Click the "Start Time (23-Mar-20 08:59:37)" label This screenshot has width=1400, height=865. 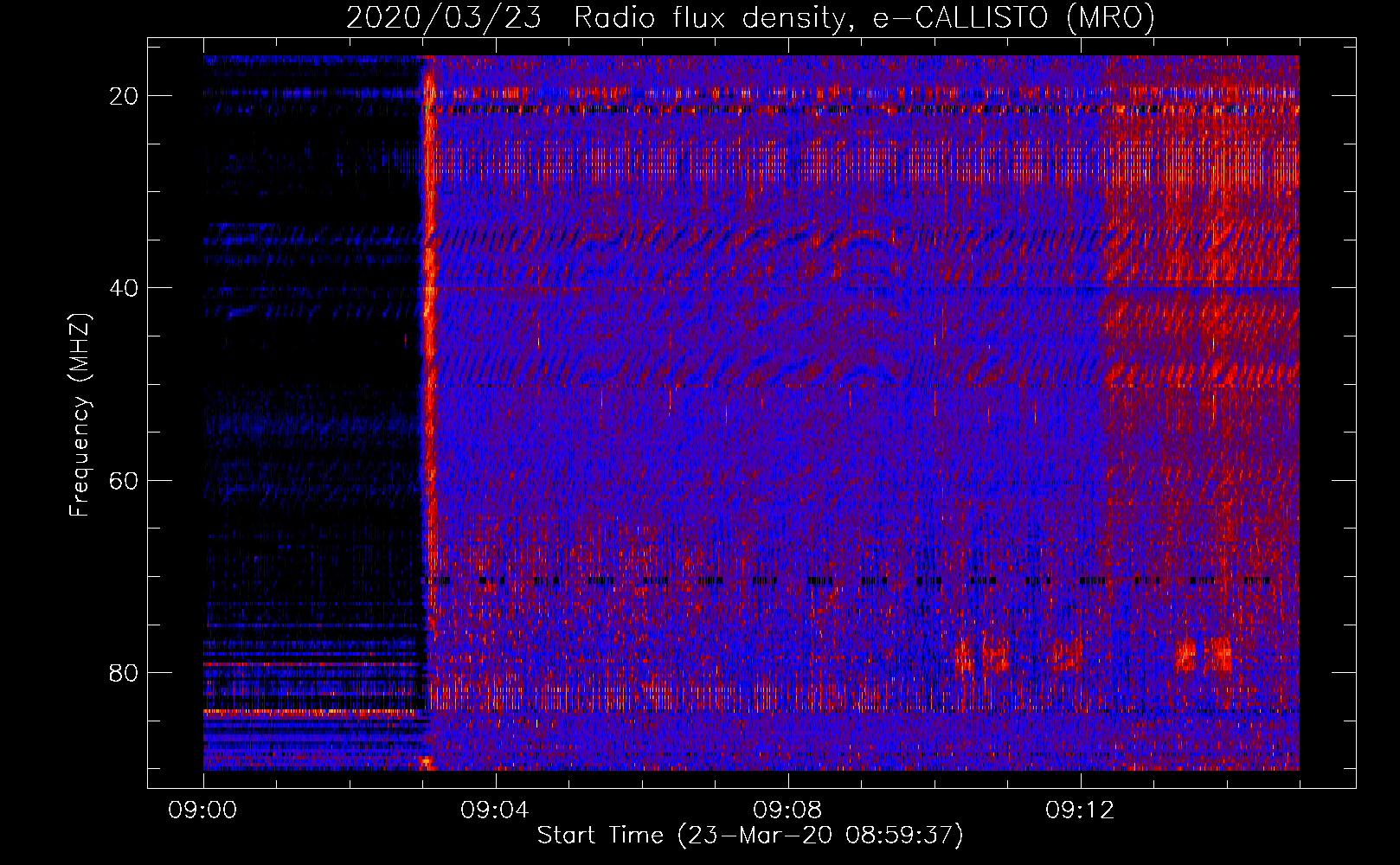tap(750, 836)
